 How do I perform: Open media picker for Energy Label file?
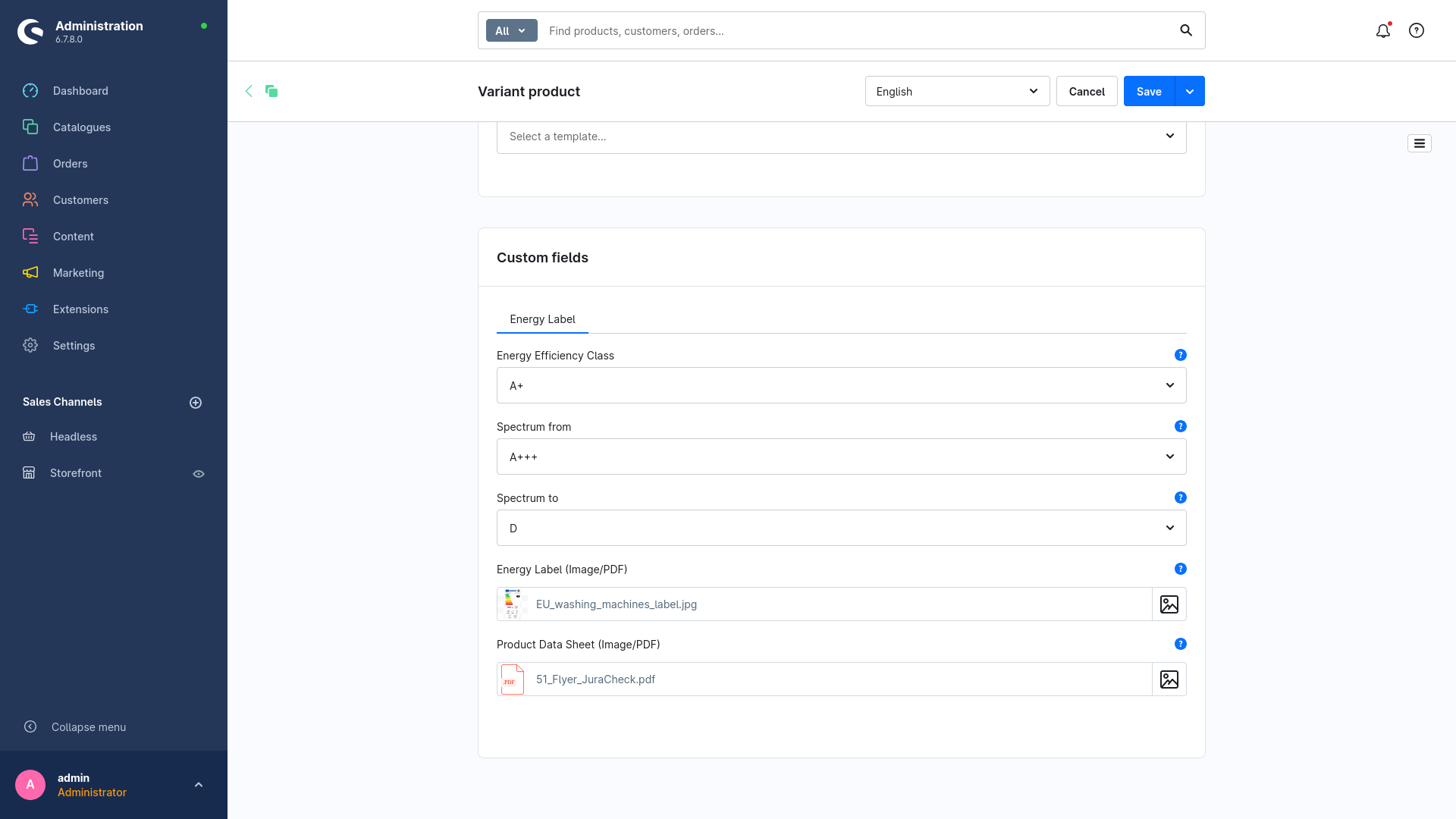(x=1169, y=604)
